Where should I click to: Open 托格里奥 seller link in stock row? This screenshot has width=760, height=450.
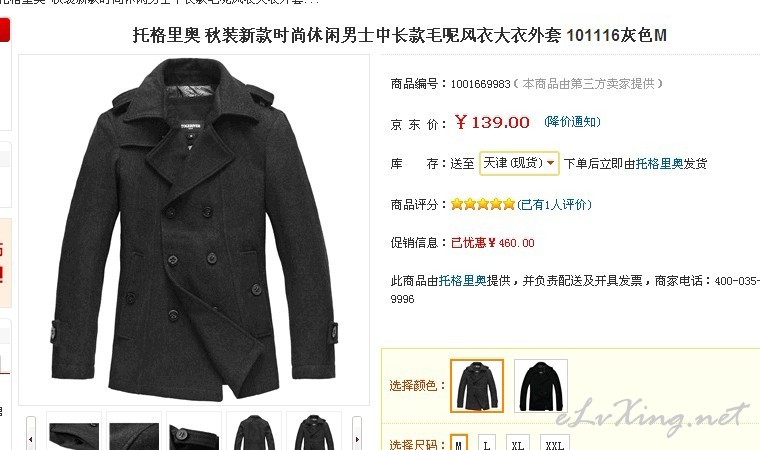pos(659,164)
